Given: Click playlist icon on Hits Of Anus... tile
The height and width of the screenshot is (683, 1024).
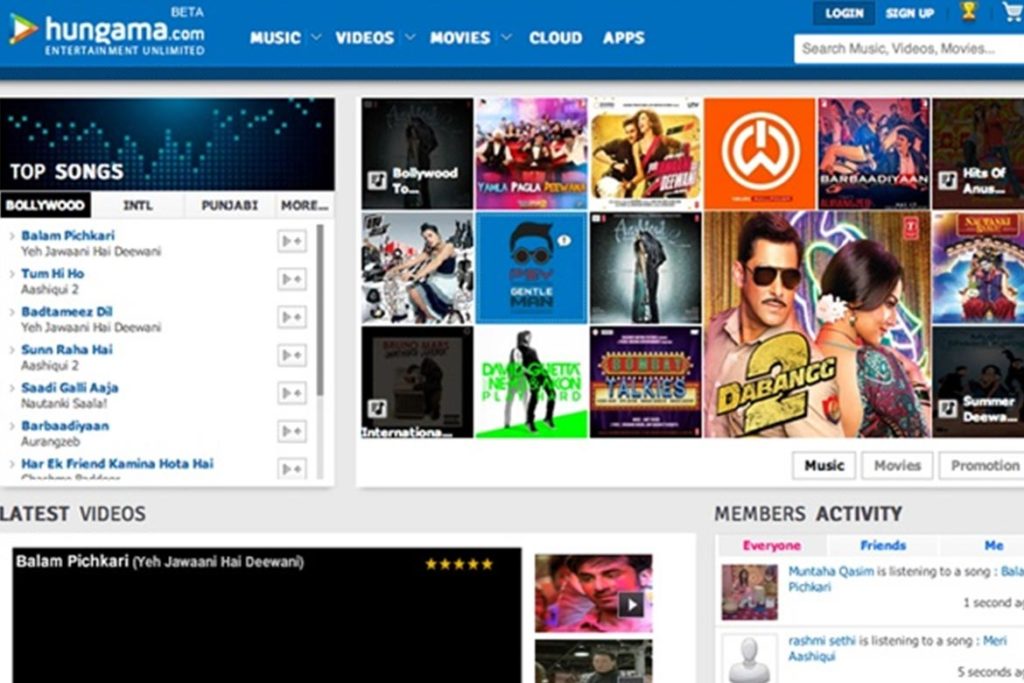Looking at the screenshot, I should coord(948,180).
